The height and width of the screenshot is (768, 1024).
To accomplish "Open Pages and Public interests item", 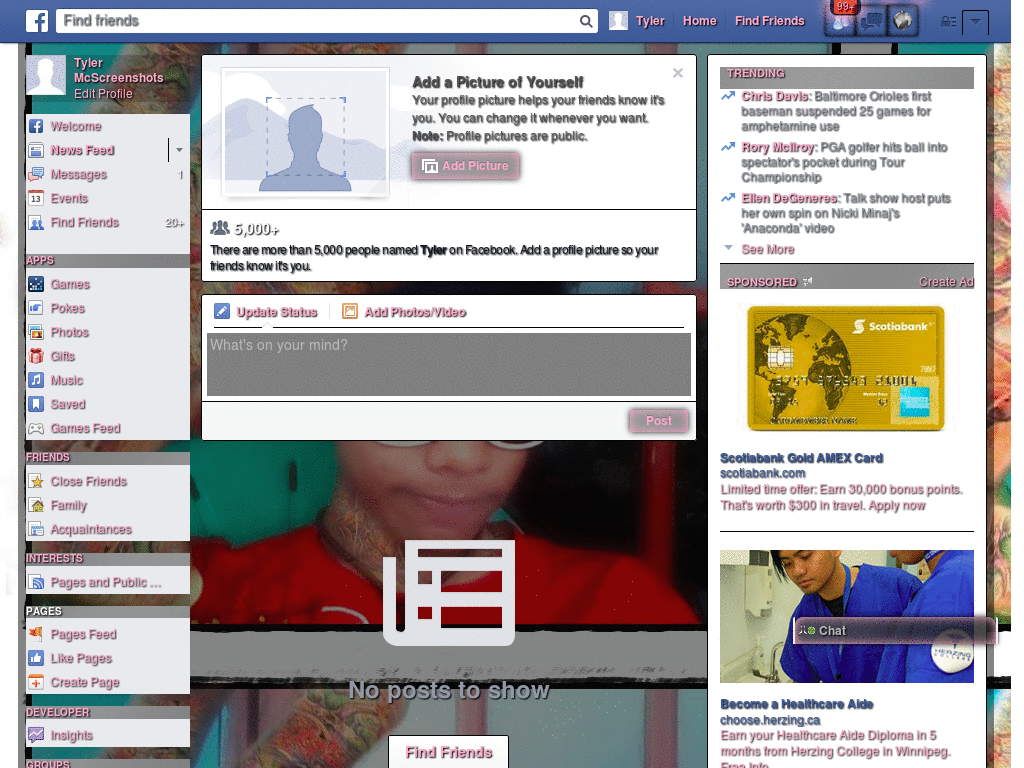I will click(x=108, y=582).
